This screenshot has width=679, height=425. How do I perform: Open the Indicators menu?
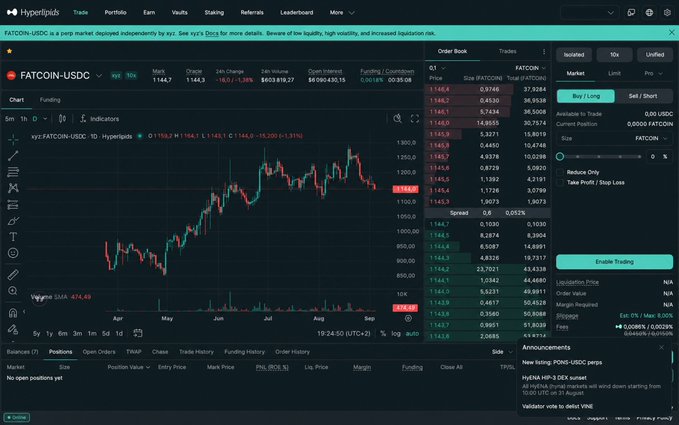100,119
